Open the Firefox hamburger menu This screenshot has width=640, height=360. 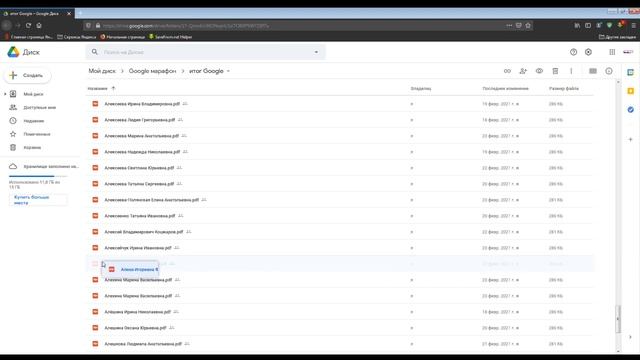(x=633, y=25)
